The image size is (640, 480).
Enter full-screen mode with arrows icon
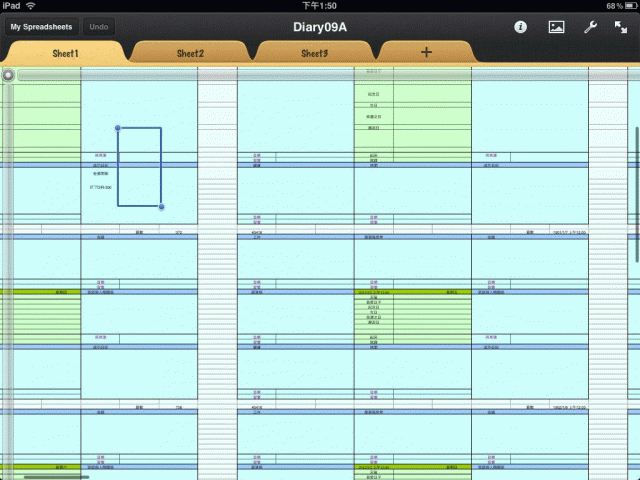(x=621, y=27)
